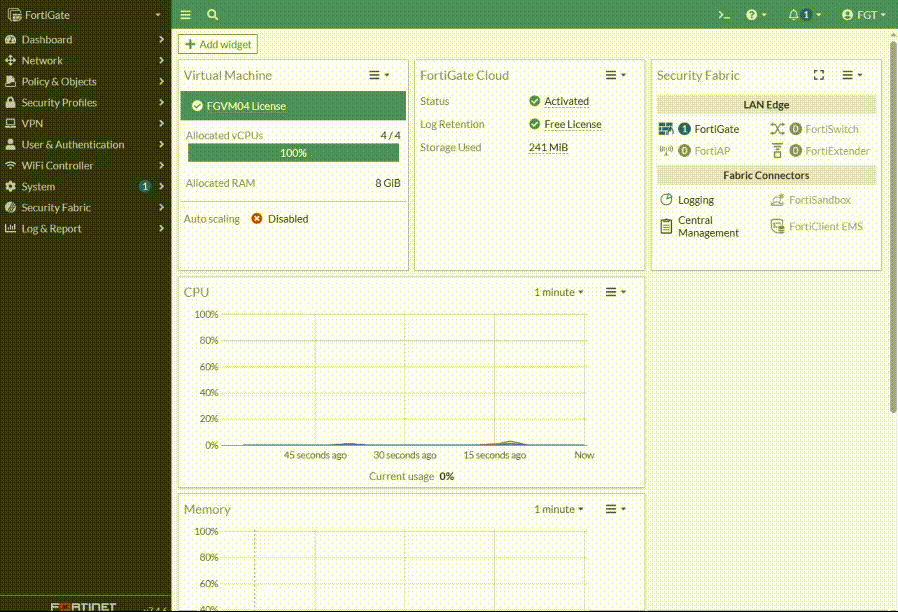Click the allocated vCPUs 100% progress bar
This screenshot has height=612, width=898.
point(293,153)
